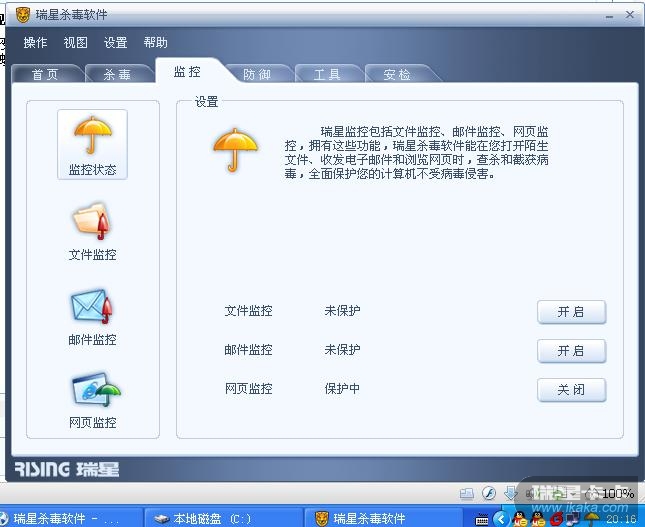
Task: Switch to the 防御 tab
Action: point(257,74)
